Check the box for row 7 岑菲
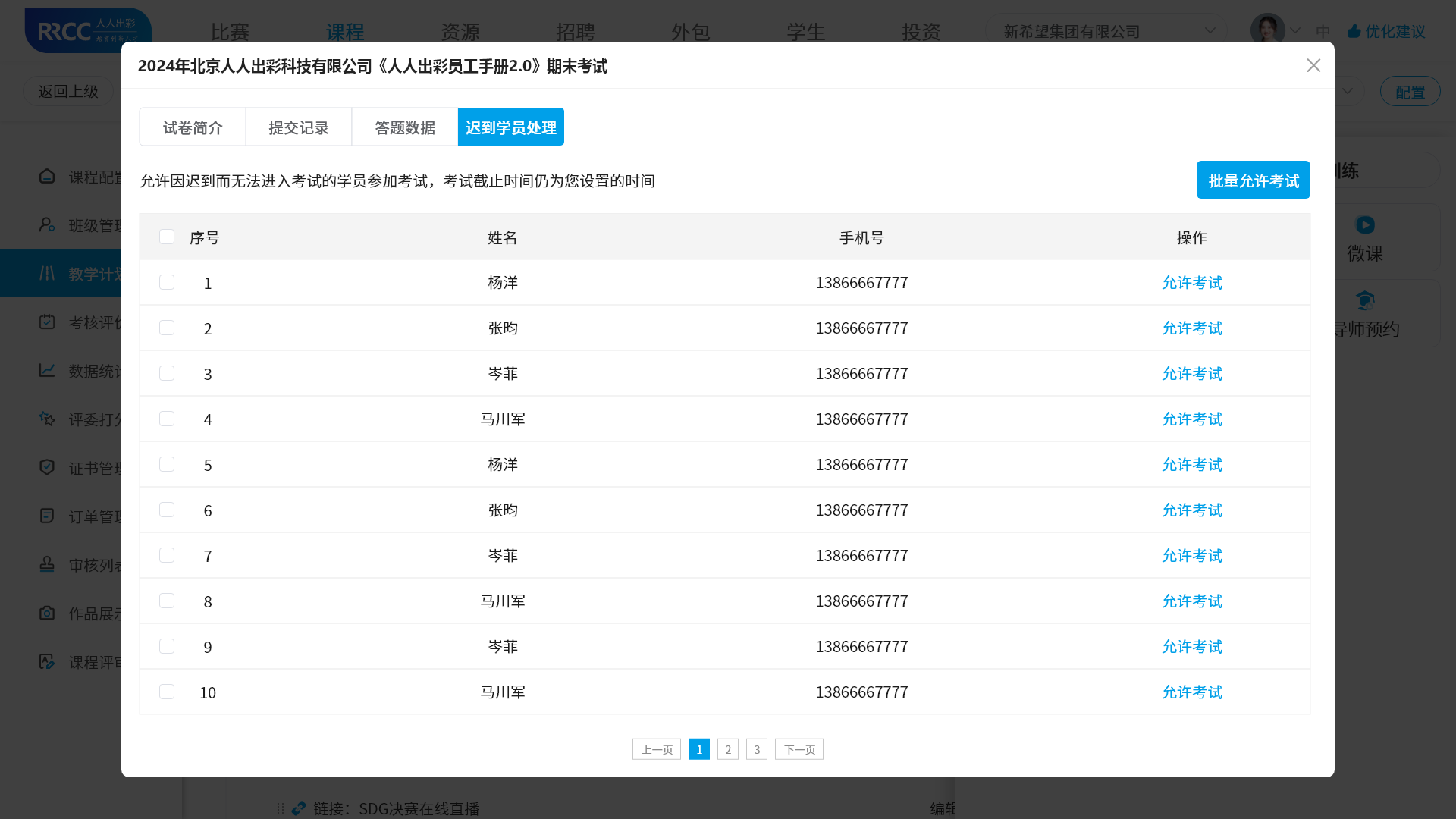 [x=167, y=555]
